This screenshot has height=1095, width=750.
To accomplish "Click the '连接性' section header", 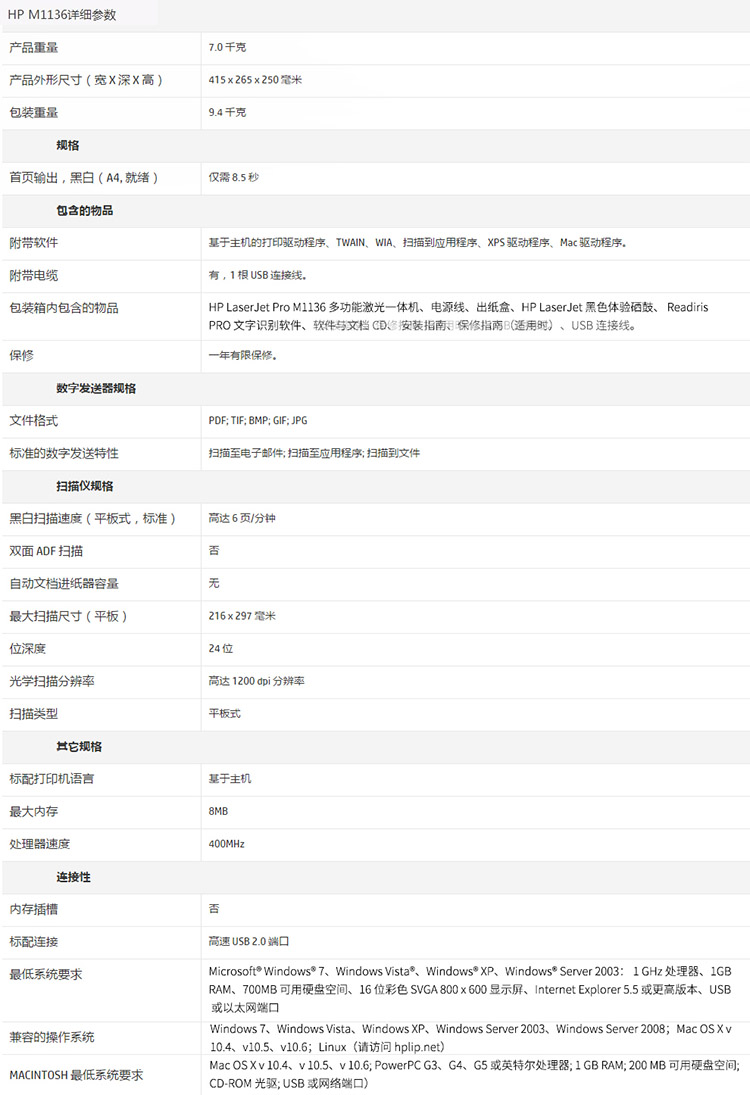I will coord(73,877).
